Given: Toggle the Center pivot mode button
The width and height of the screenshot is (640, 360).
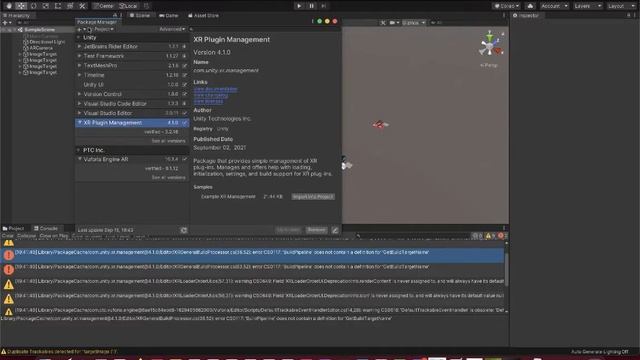Looking at the screenshot, I should pos(104,6).
